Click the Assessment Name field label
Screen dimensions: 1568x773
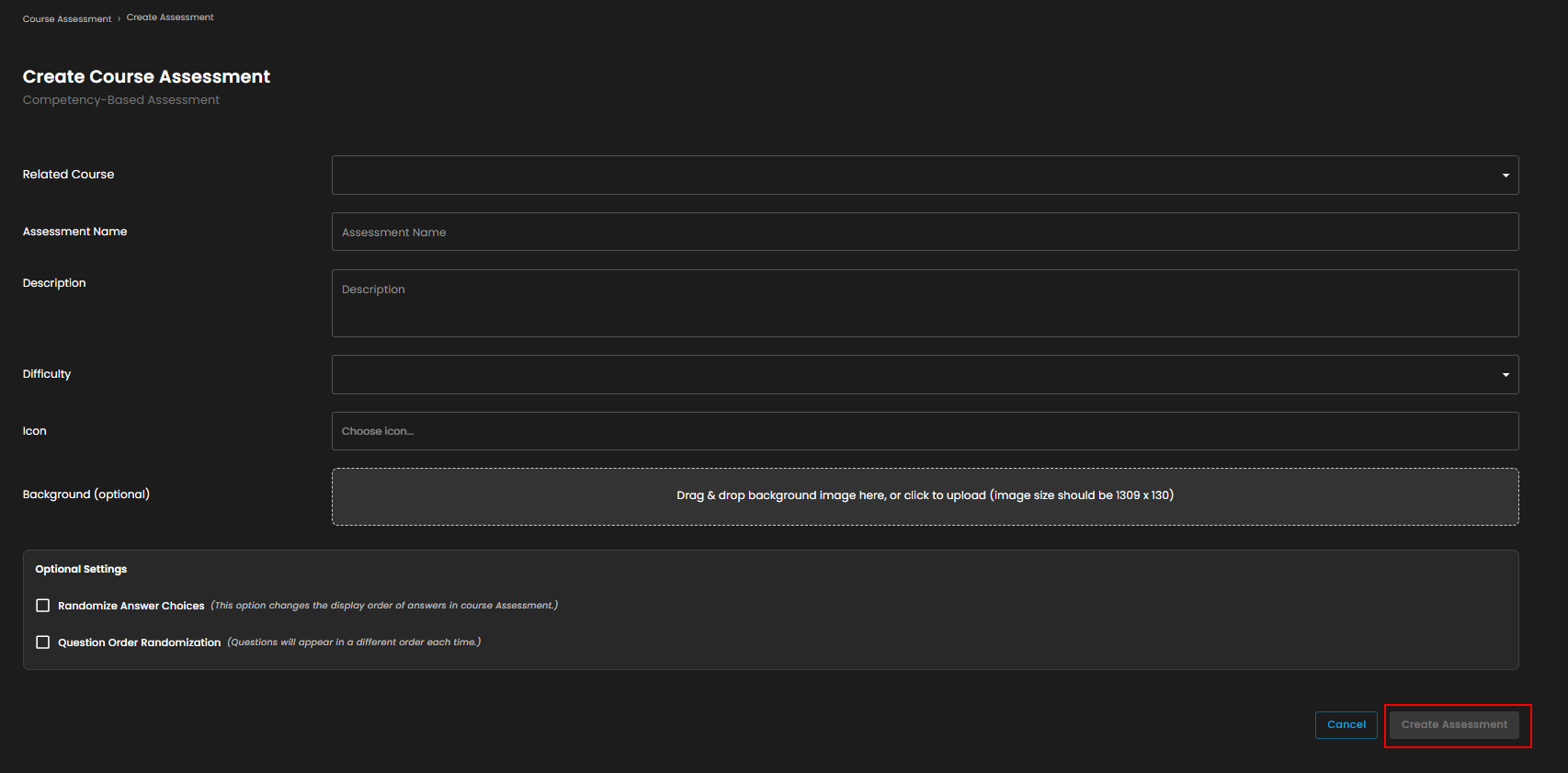click(74, 232)
